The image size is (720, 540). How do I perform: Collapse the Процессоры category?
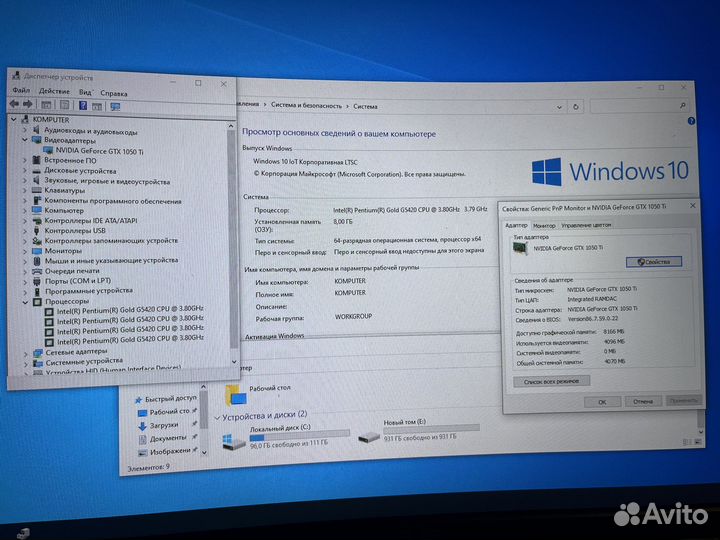26,302
